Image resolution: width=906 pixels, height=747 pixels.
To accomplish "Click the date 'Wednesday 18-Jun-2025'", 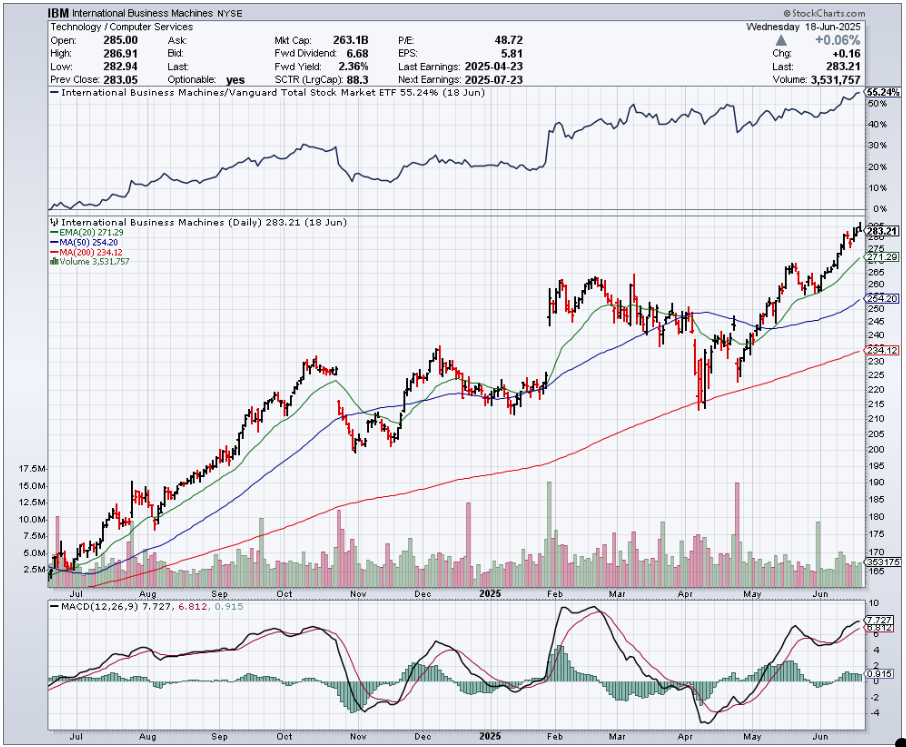I will click(x=803, y=27).
